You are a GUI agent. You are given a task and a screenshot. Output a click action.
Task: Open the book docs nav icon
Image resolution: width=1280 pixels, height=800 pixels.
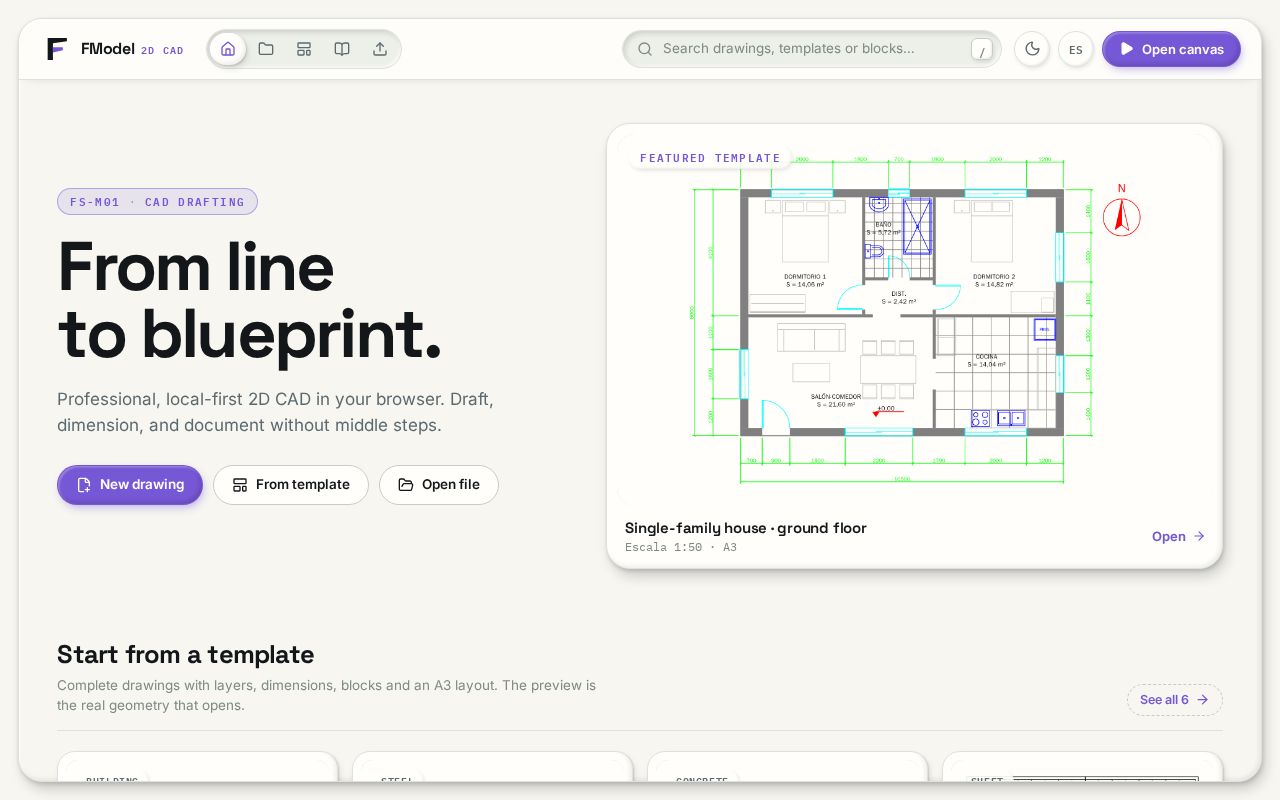(342, 49)
